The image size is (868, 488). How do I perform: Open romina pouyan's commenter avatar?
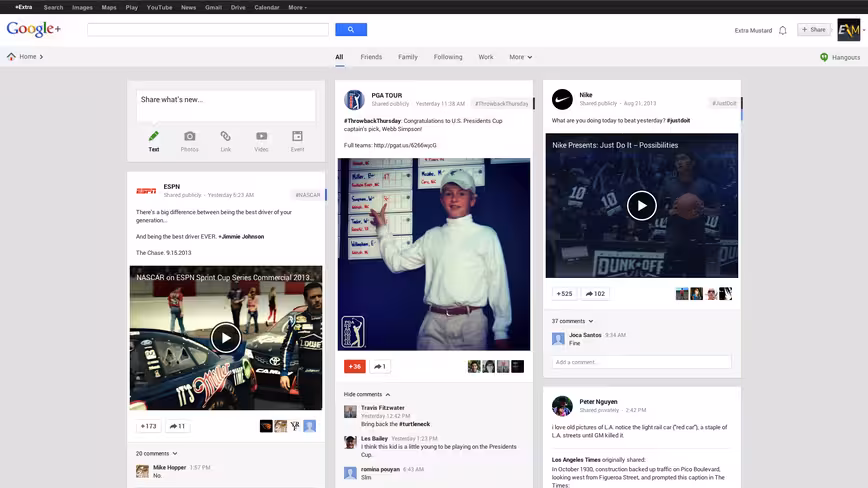350,473
